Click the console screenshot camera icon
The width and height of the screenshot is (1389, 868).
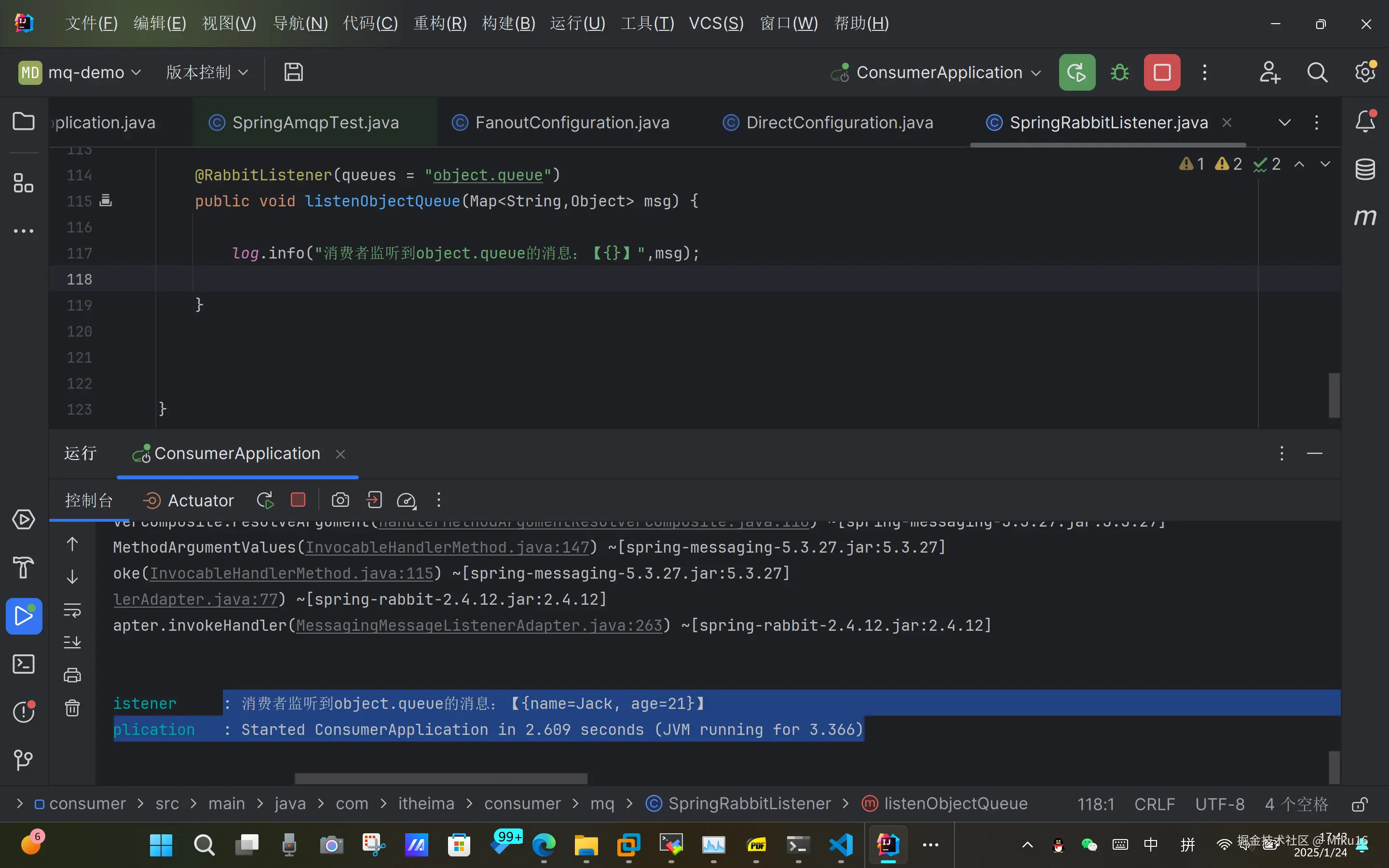[x=340, y=500]
